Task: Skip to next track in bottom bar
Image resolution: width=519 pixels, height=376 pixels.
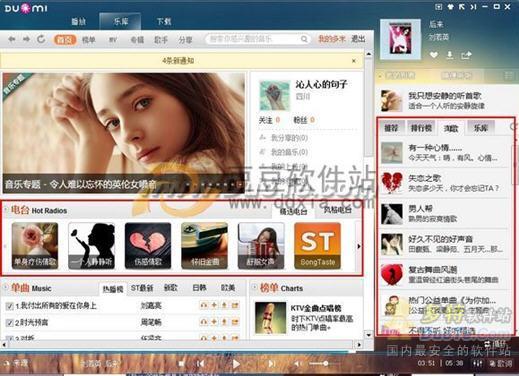Action: point(272,364)
